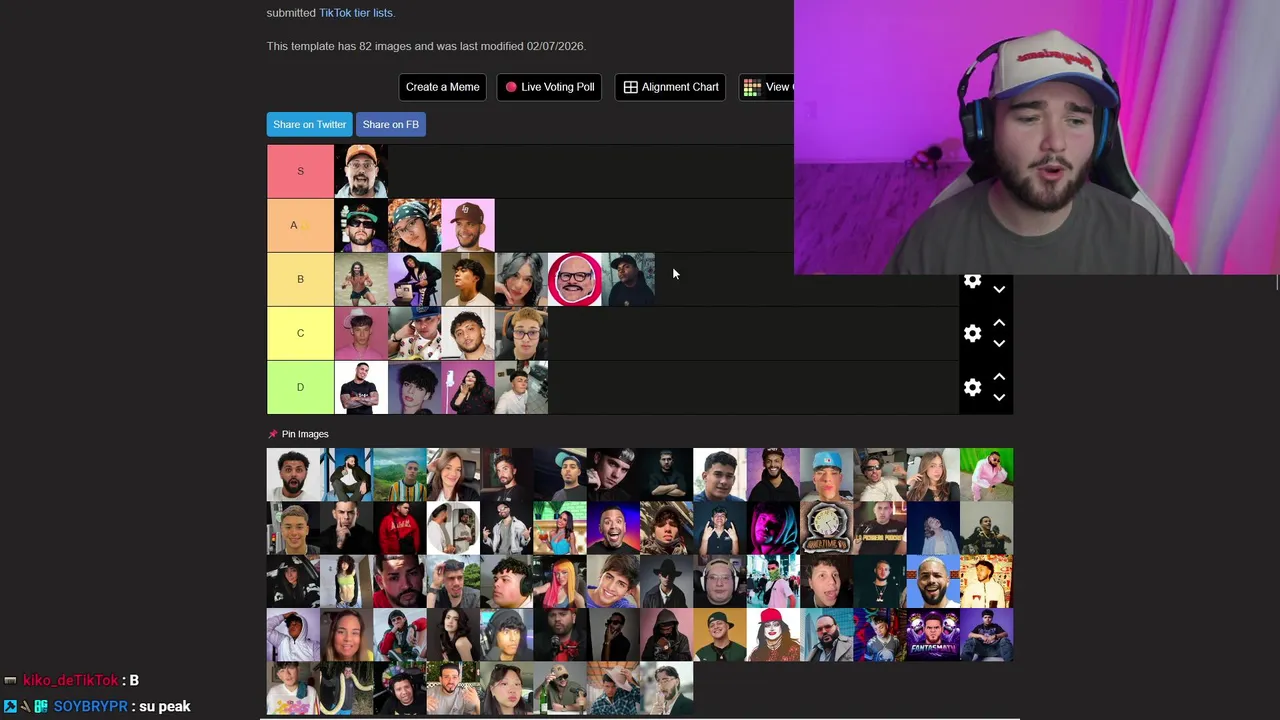Viewport: 1280px width, 720px height.
Task: Select the B tier label
Action: coord(300,279)
